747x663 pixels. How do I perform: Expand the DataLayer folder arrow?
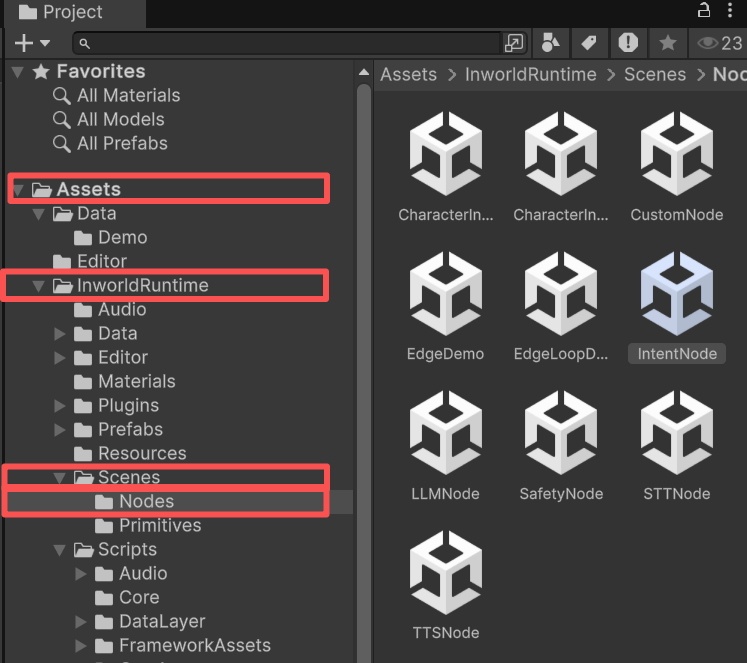point(81,622)
